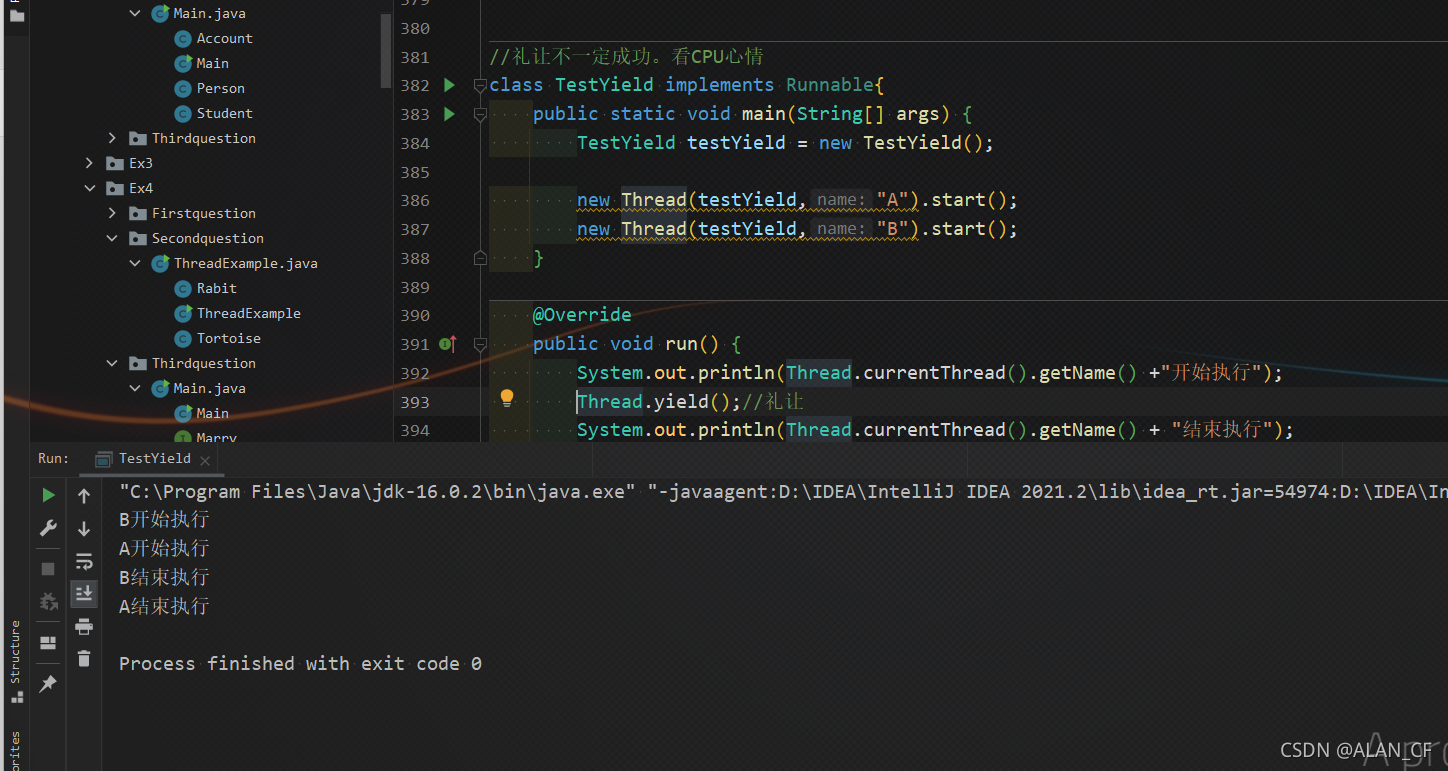
Task: Click Runnable in the class declaration
Action: pyautogui.click(x=830, y=85)
